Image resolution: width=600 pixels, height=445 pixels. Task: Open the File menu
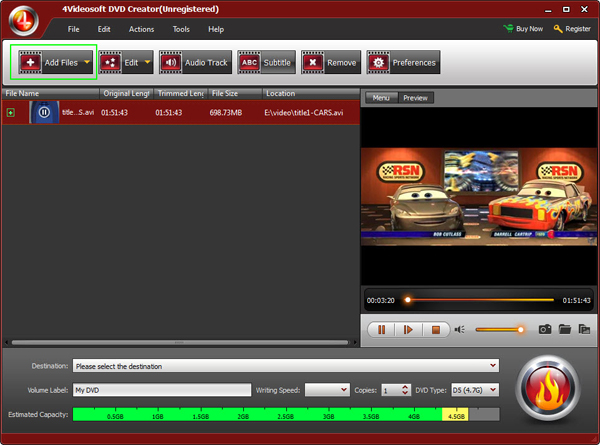[73, 29]
